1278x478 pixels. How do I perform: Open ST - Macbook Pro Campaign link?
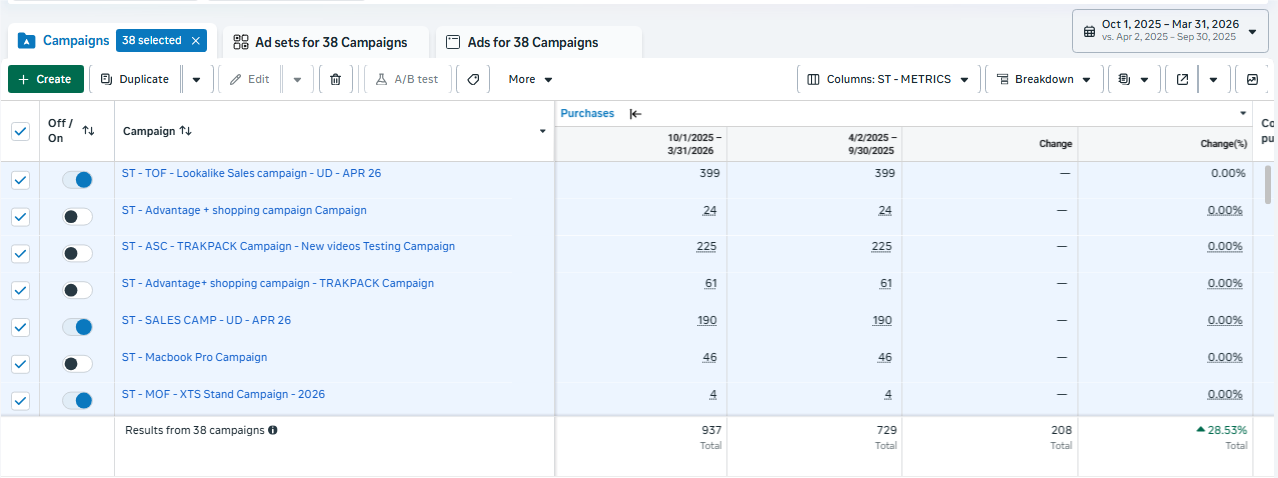pyautogui.click(x=194, y=357)
